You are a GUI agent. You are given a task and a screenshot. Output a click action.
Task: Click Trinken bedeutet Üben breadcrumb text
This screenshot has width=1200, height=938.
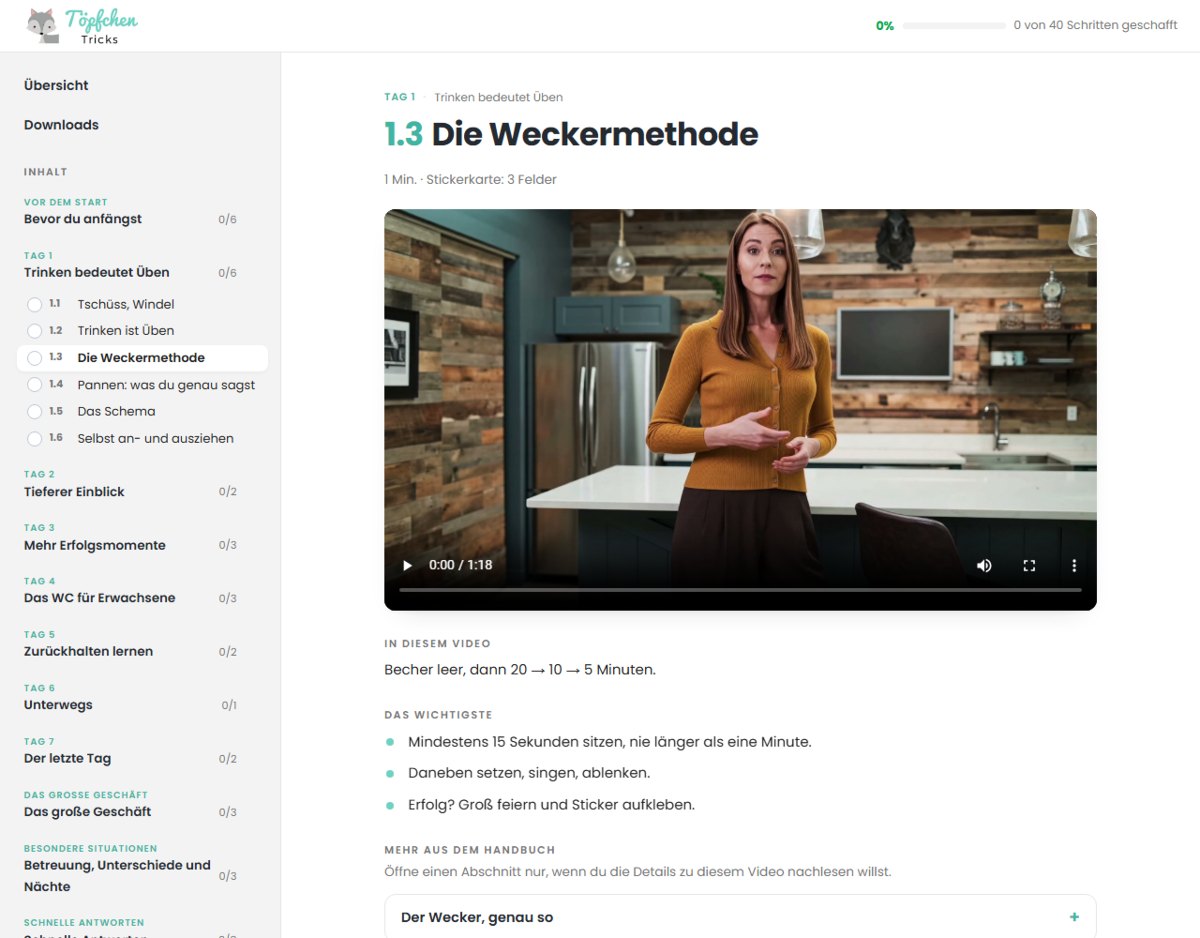498,97
